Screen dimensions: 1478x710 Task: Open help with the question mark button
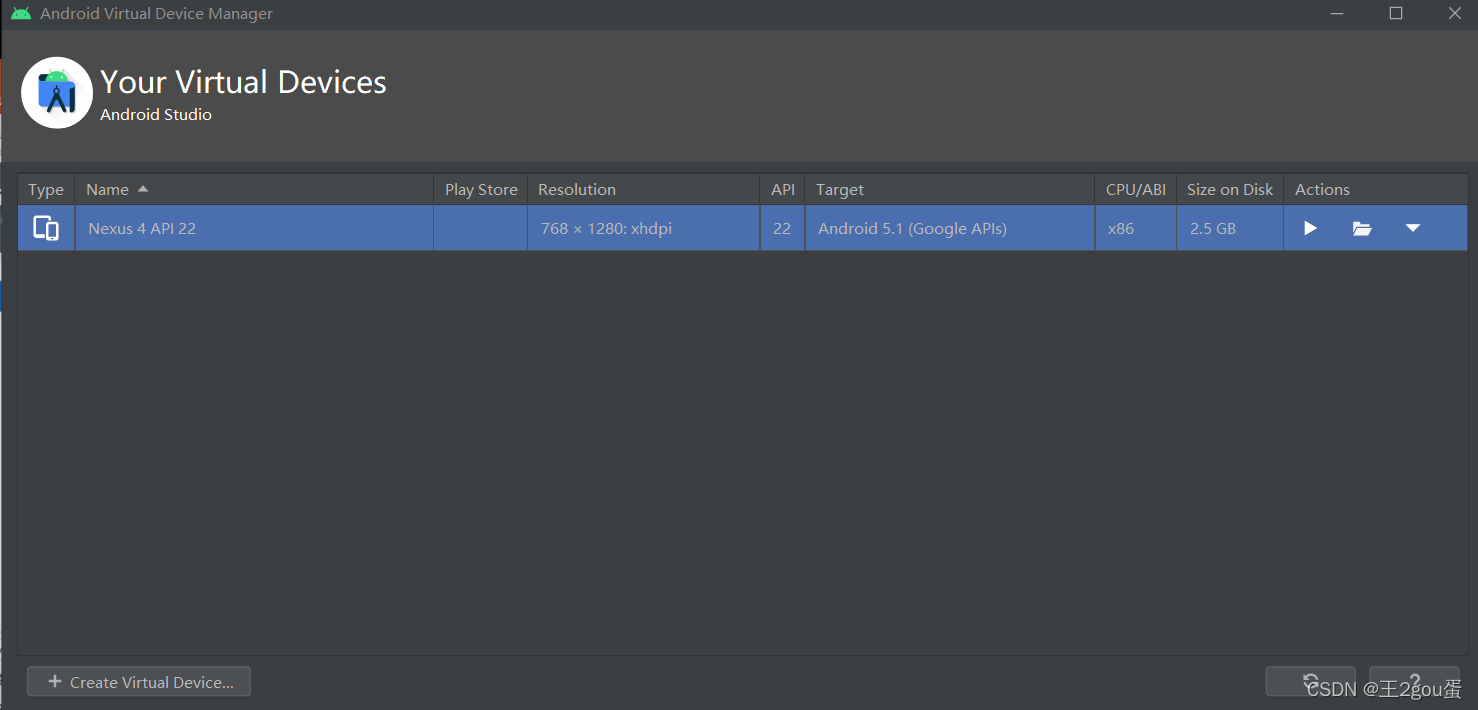1414,682
